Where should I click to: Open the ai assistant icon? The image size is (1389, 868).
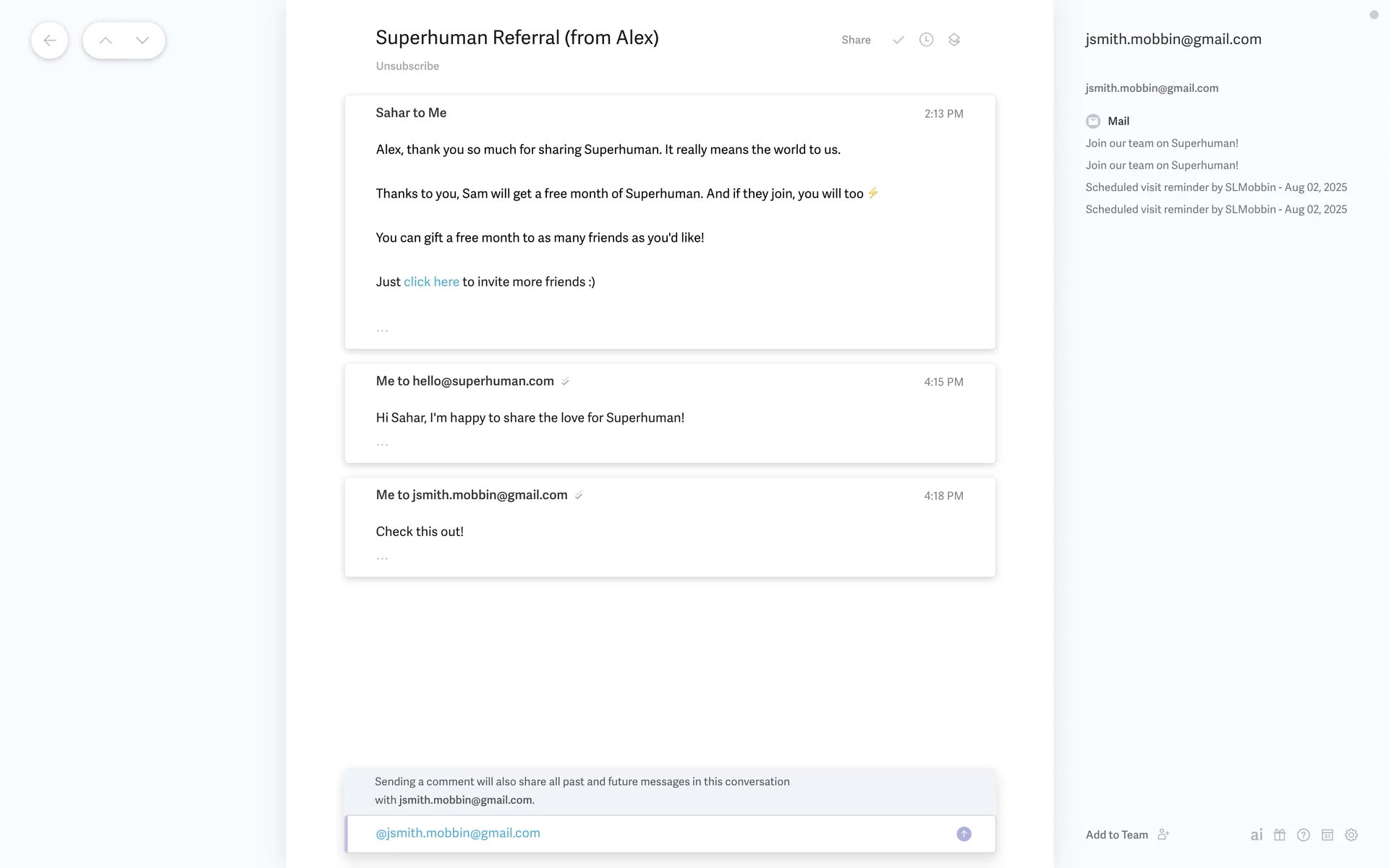pyautogui.click(x=1257, y=835)
